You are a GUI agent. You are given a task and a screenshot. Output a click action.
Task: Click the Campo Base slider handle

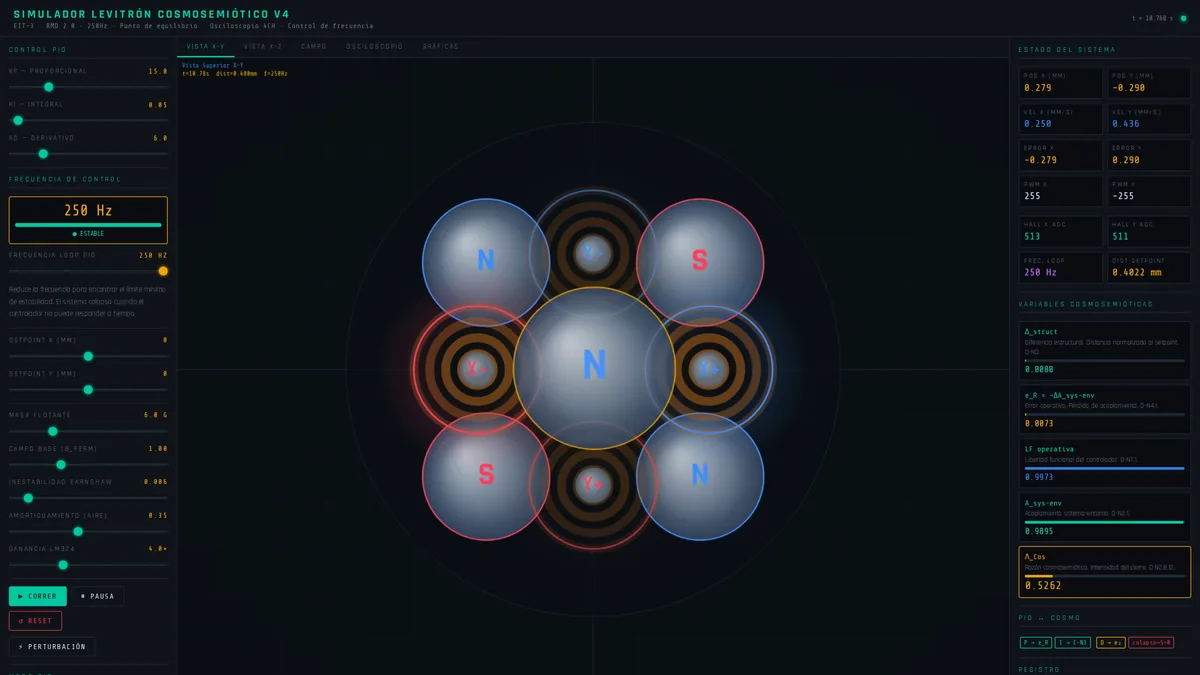click(x=61, y=464)
